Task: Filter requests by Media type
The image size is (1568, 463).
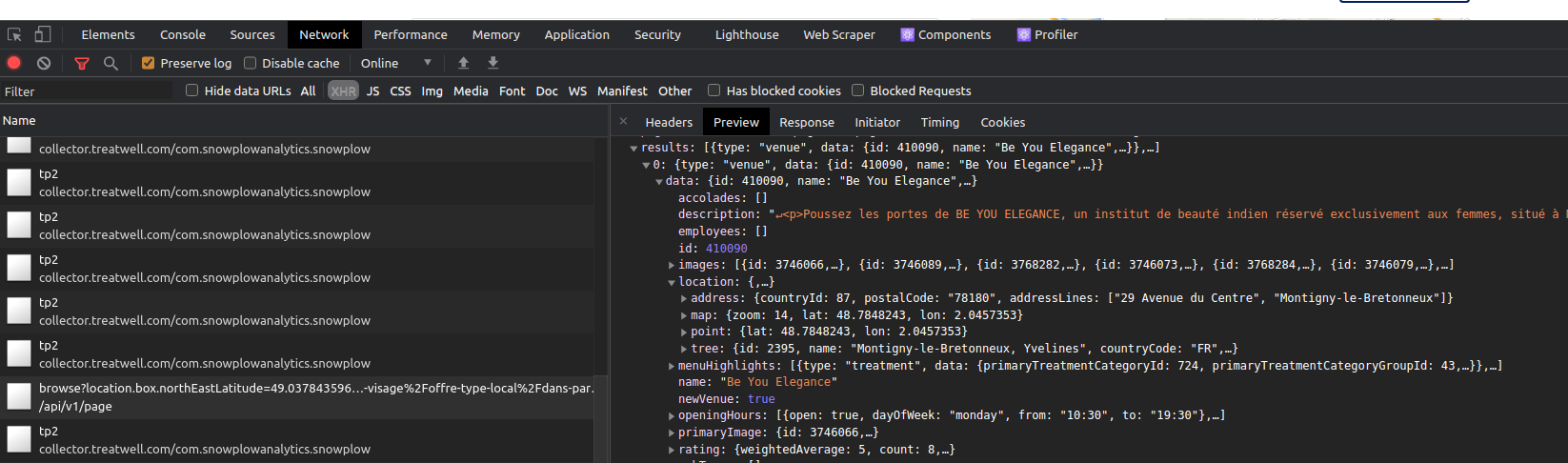Action: coord(471,91)
